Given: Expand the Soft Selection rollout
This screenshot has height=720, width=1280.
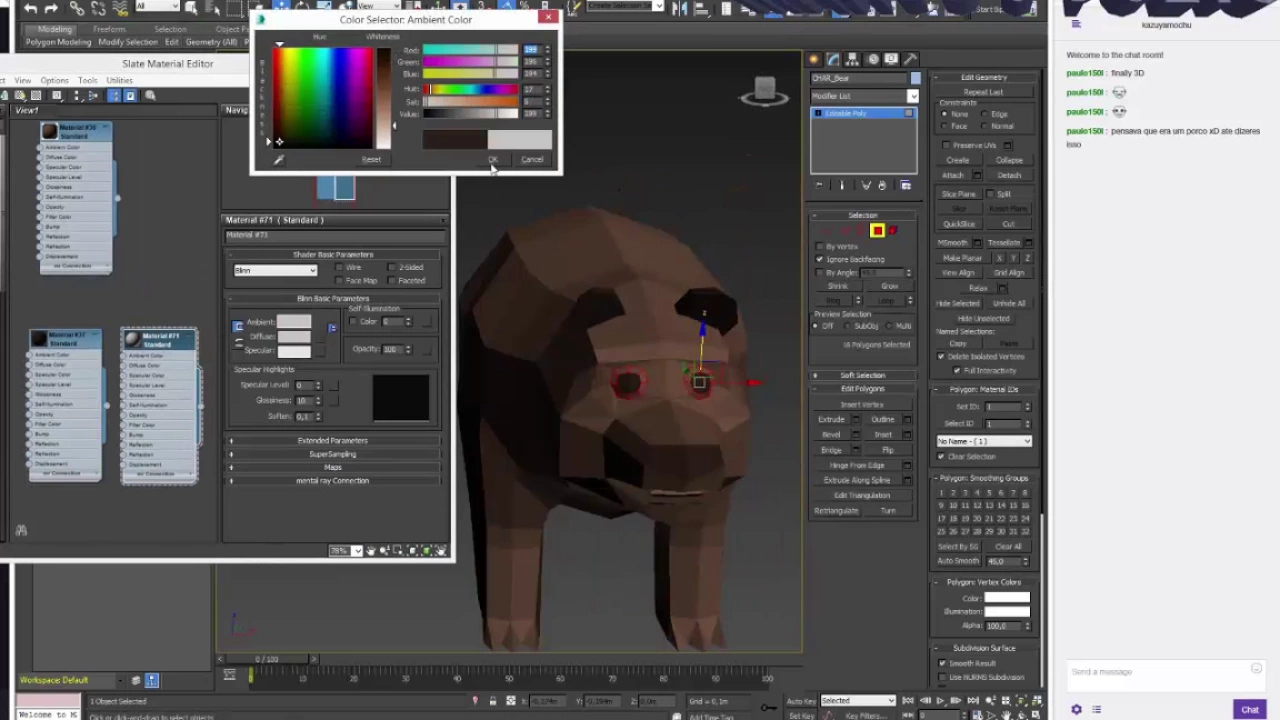Looking at the screenshot, I should coord(862,375).
